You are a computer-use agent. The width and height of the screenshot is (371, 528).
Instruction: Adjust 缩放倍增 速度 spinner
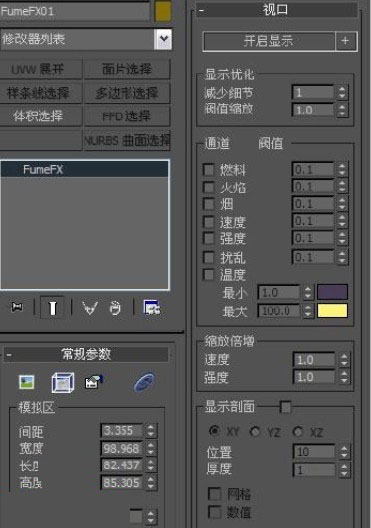344,360
